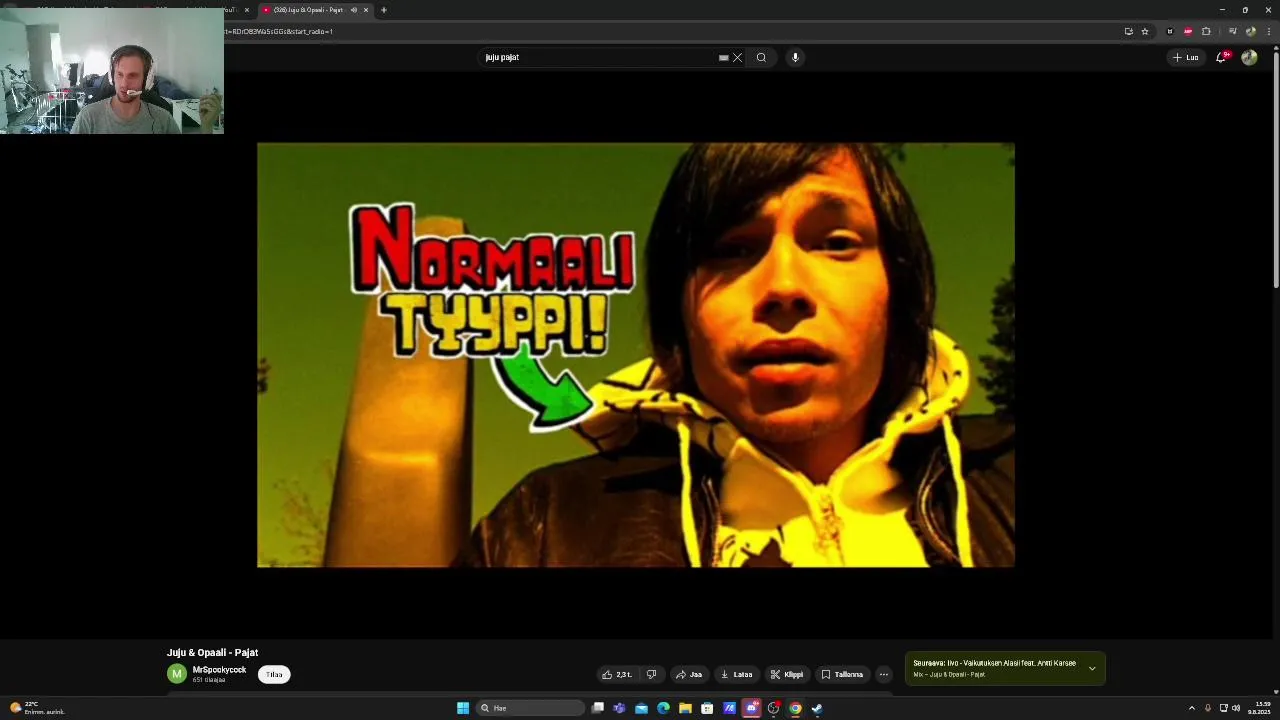Open Chrome three-dot menu

pyautogui.click(x=1268, y=31)
